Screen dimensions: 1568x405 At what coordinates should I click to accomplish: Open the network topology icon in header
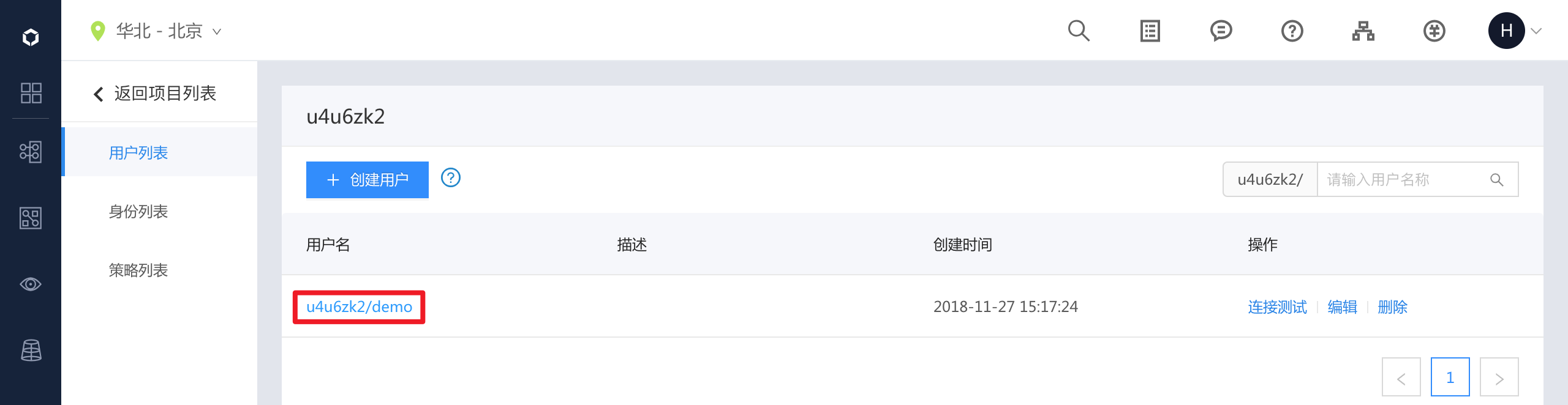pyautogui.click(x=1363, y=31)
